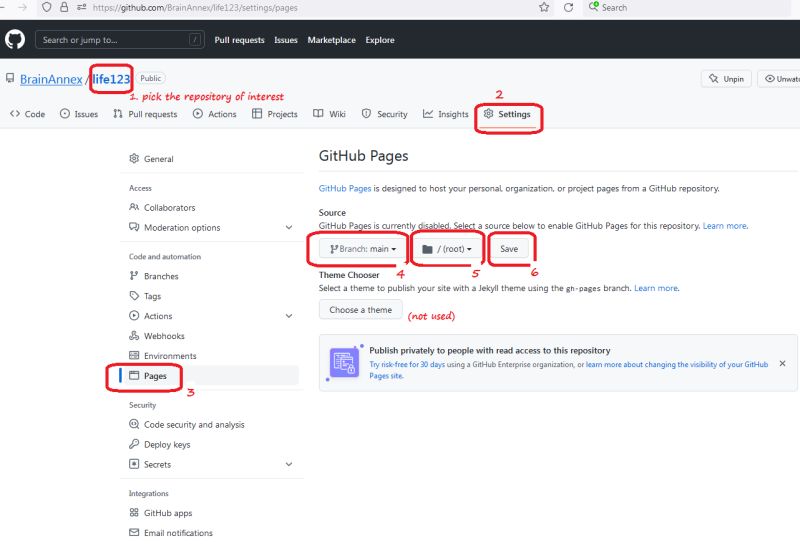Open Pull requests in top navigation

pyautogui.click(x=239, y=40)
